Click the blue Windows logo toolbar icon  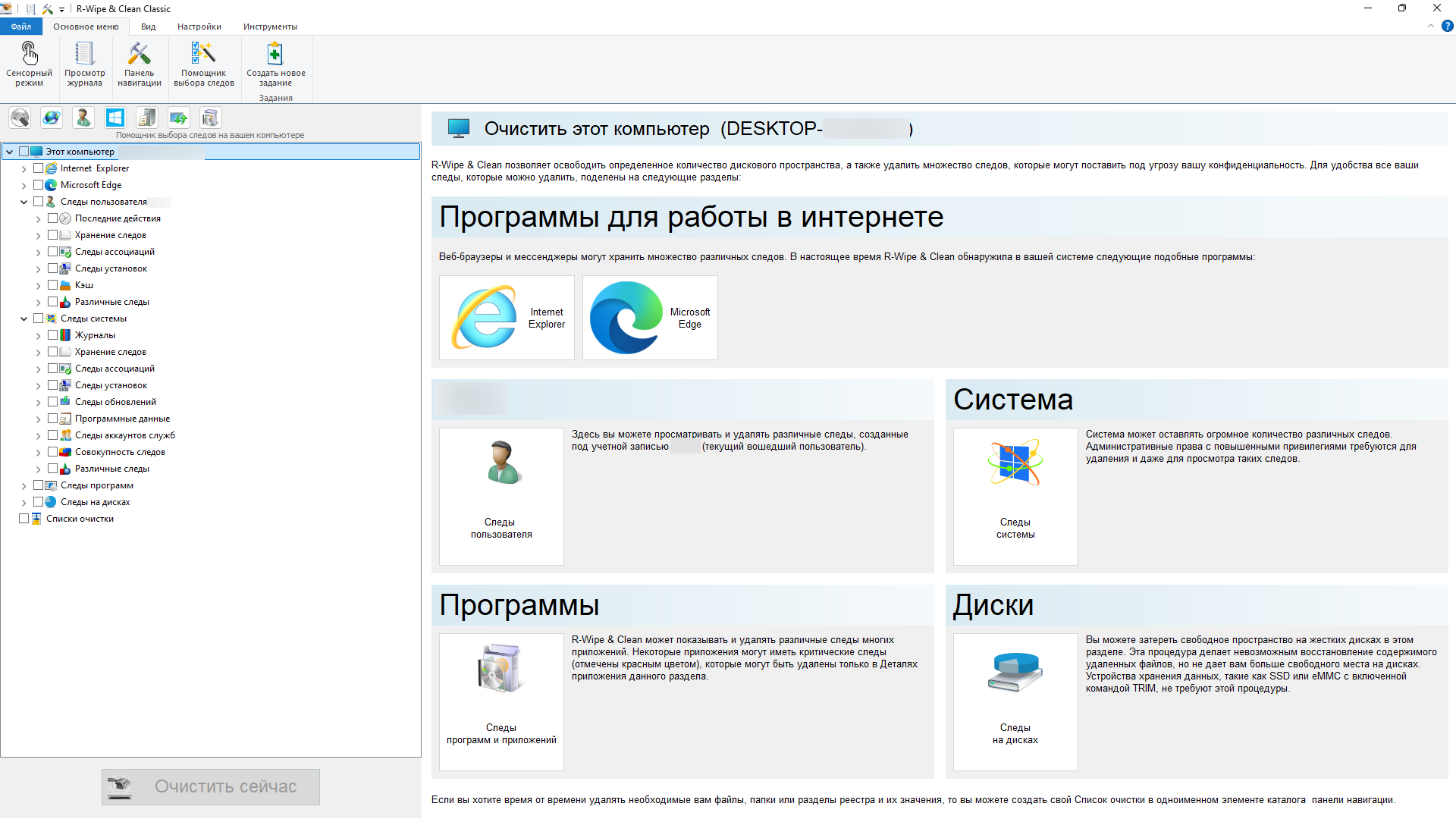(x=115, y=118)
